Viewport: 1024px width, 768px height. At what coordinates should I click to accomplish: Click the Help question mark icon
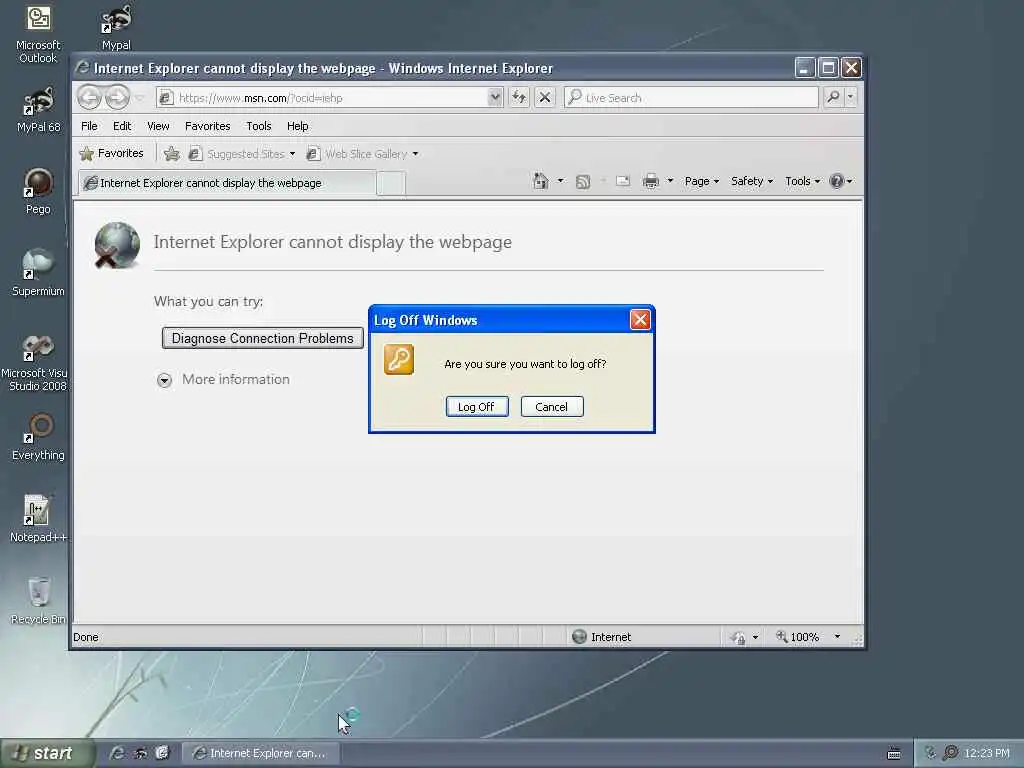coord(837,181)
